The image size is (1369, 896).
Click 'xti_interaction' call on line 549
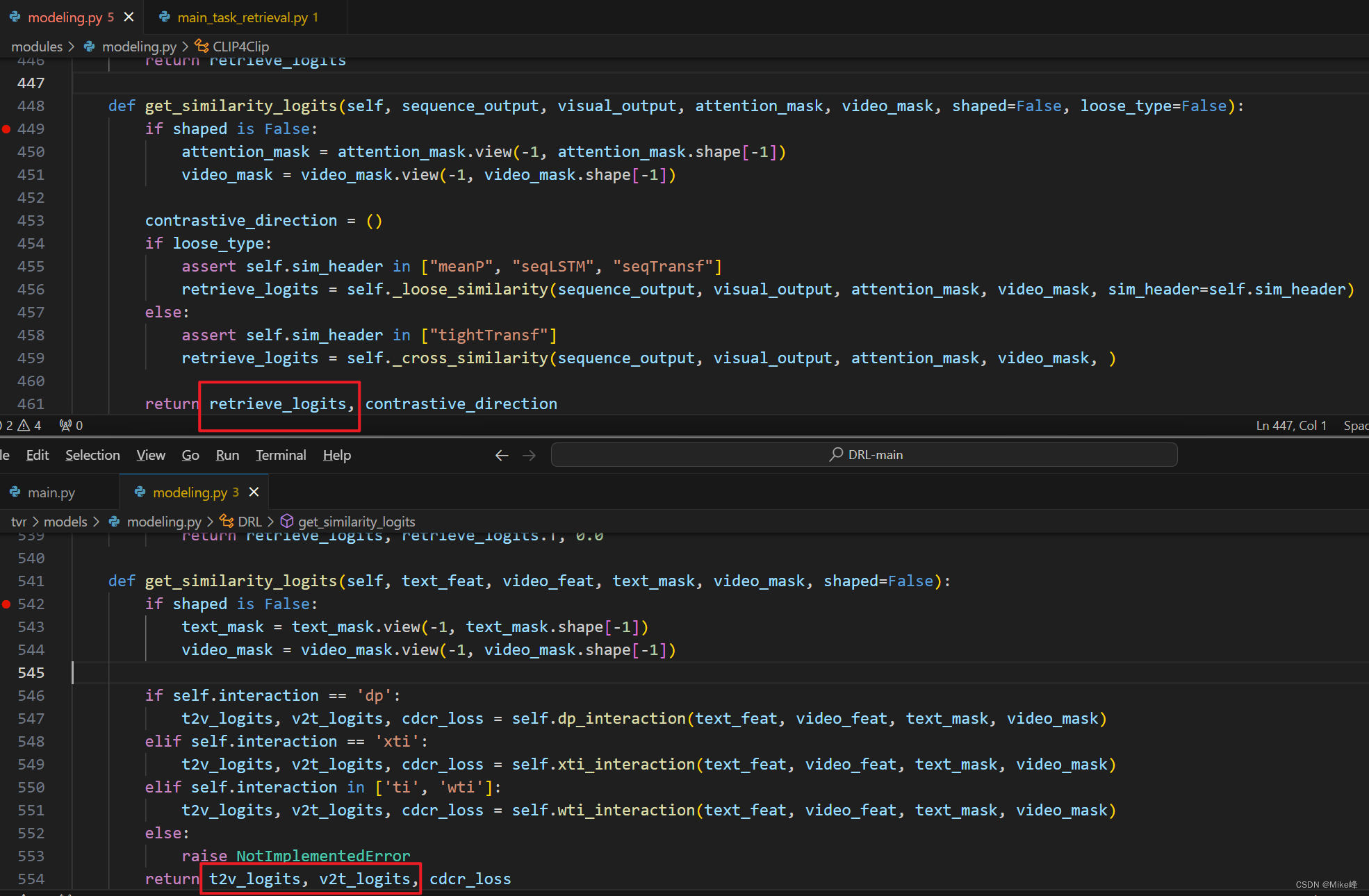pos(626,765)
